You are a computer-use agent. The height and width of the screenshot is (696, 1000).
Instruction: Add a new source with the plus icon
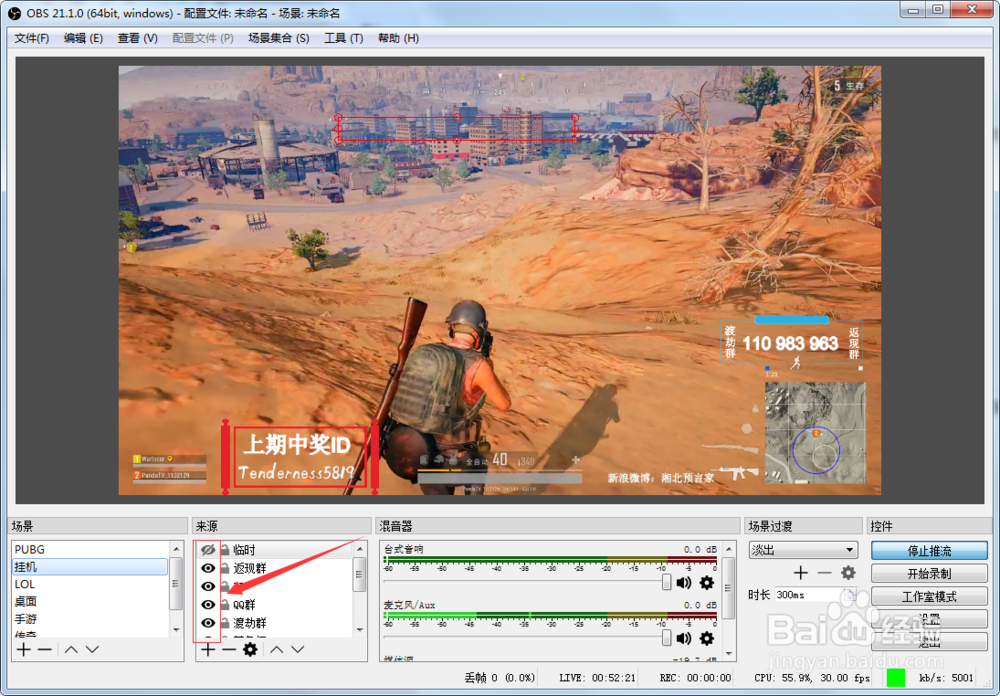click(x=208, y=649)
